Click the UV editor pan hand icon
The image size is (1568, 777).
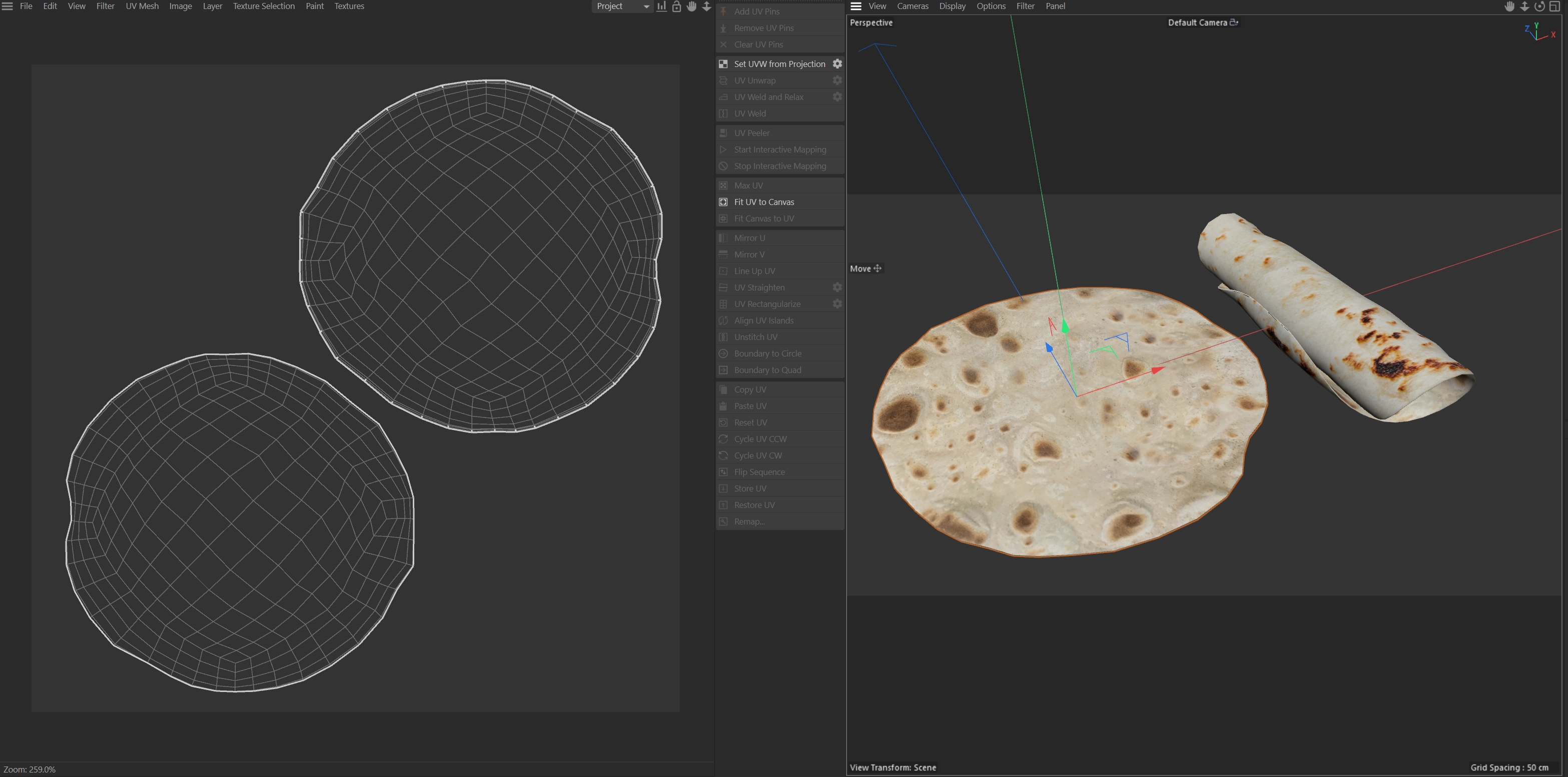691,6
